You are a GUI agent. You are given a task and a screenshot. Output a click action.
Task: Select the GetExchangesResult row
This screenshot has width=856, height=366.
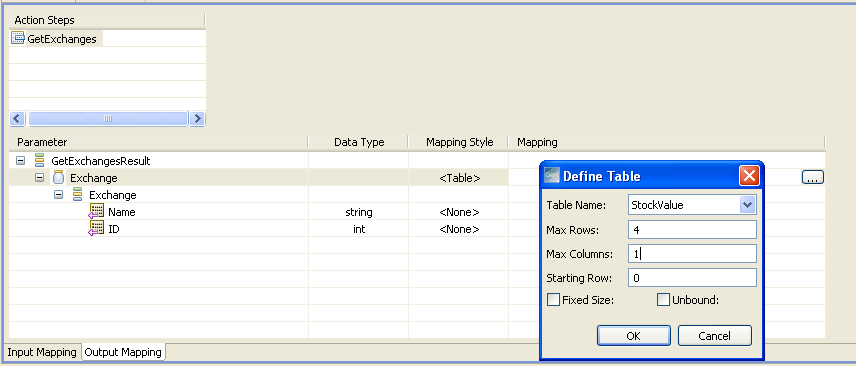click(100, 161)
